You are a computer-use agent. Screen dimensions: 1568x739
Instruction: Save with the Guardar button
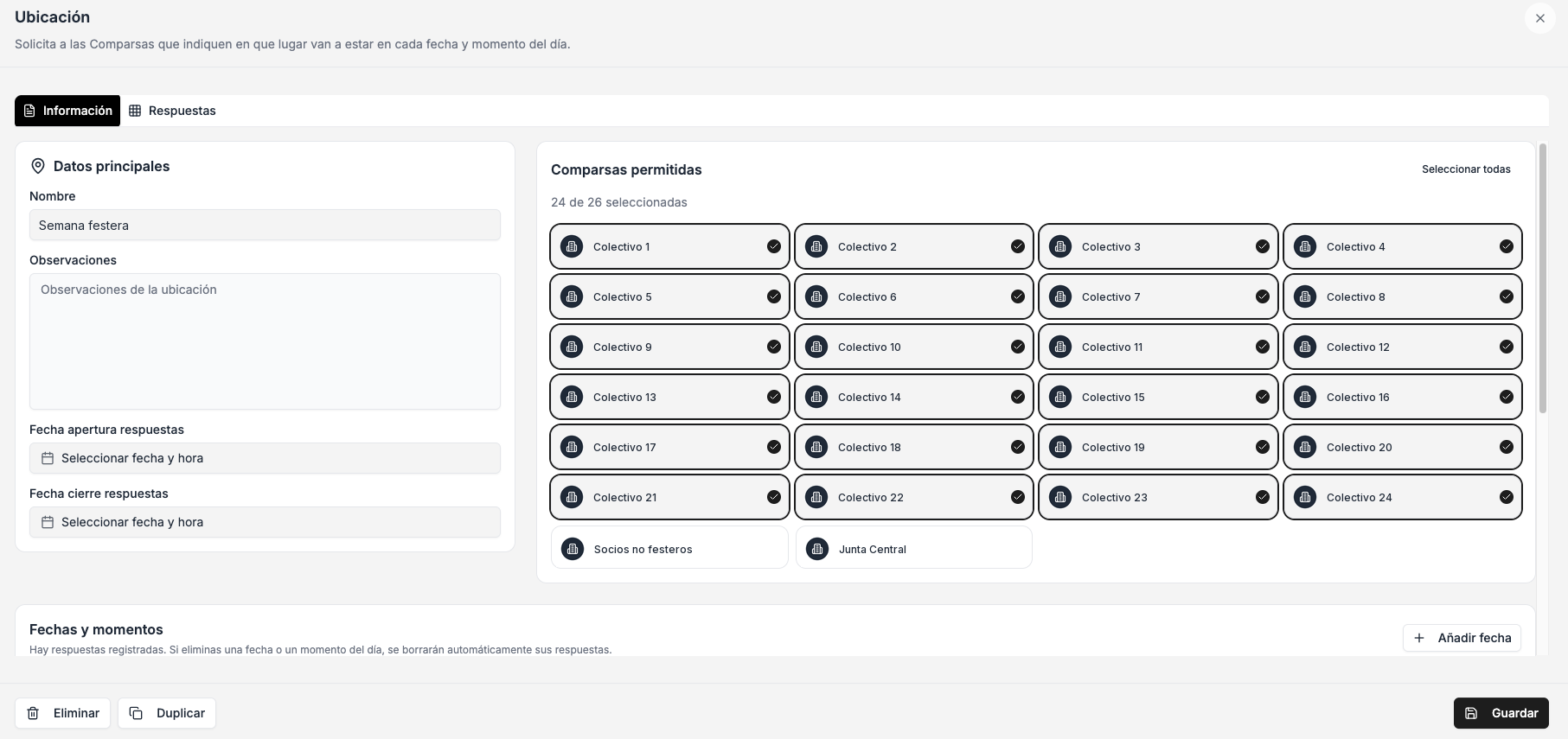point(1501,713)
